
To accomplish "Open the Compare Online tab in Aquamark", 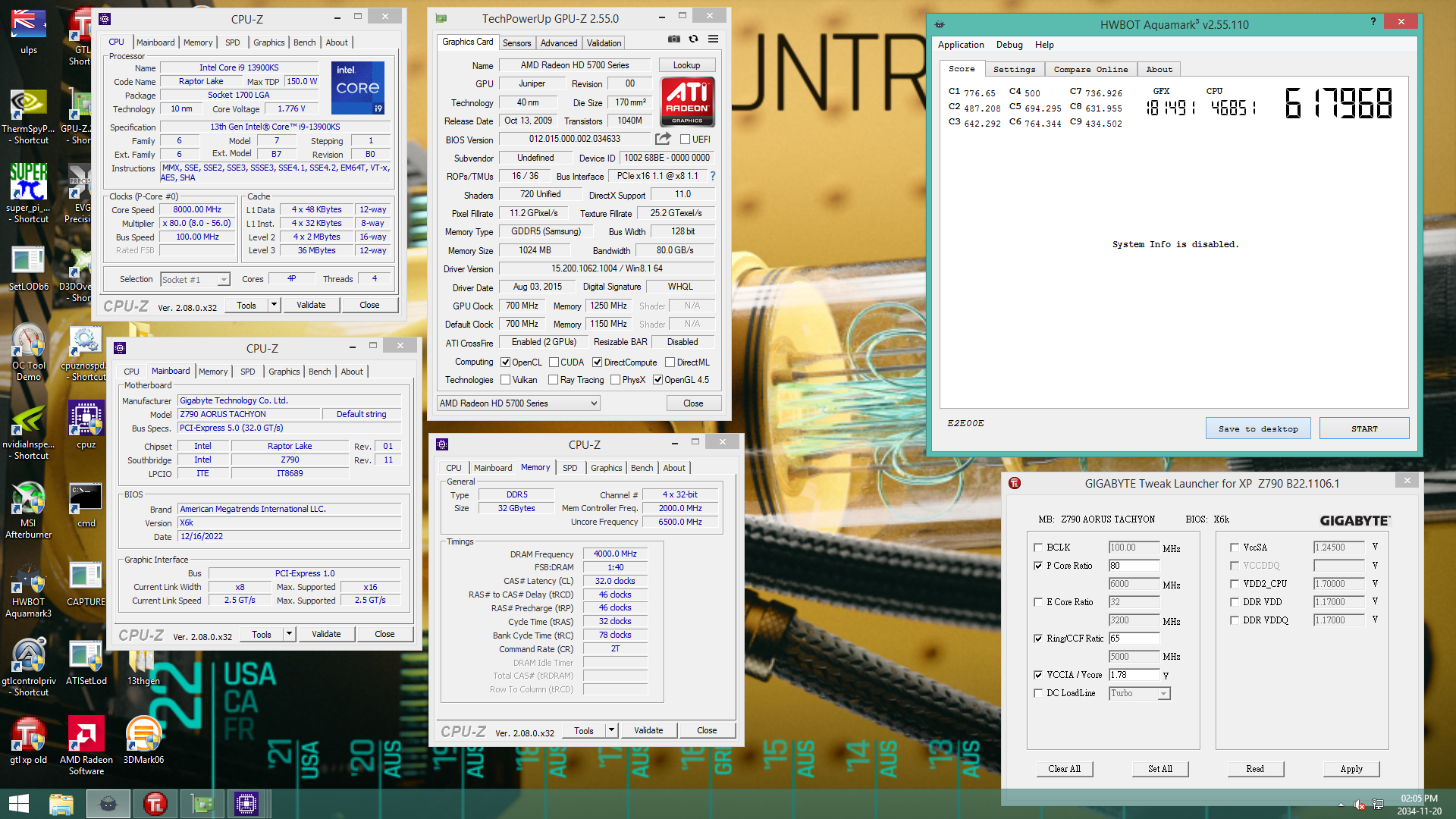I will pos(1090,69).
